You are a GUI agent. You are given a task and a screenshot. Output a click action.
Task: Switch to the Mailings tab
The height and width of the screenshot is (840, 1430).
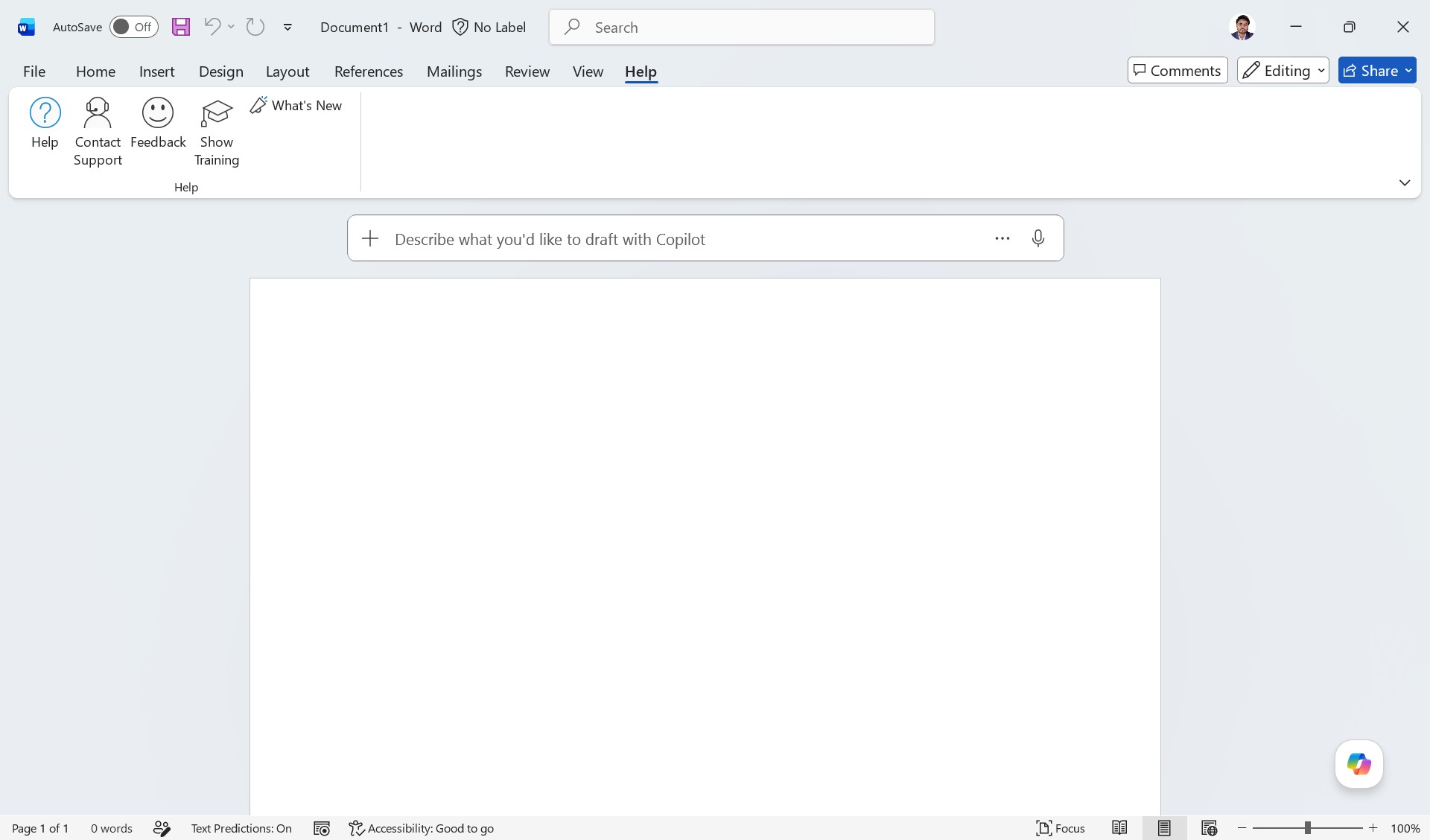454,71
